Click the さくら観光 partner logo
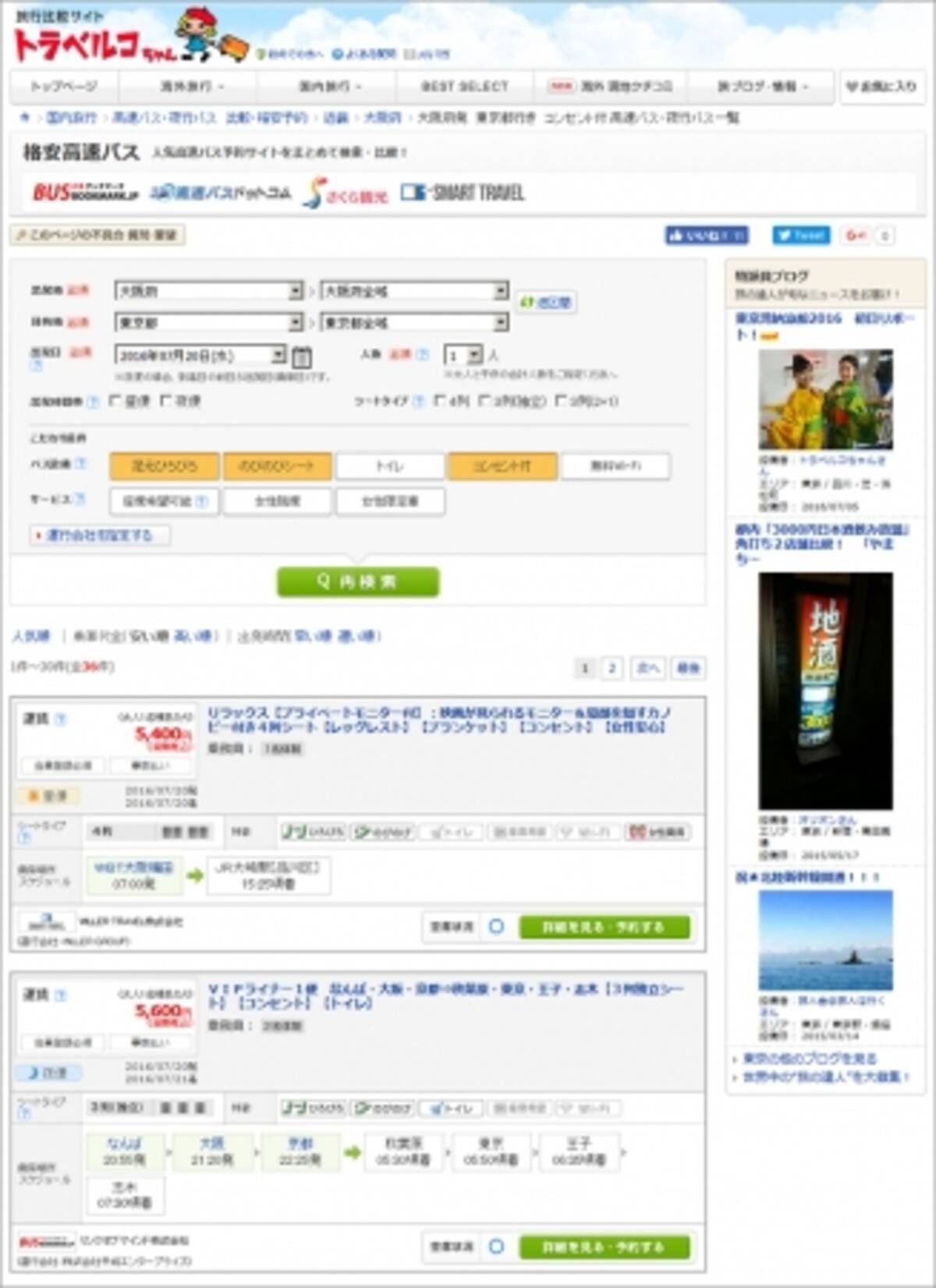The image size is (936, 1288). click(x=346, y=193)
